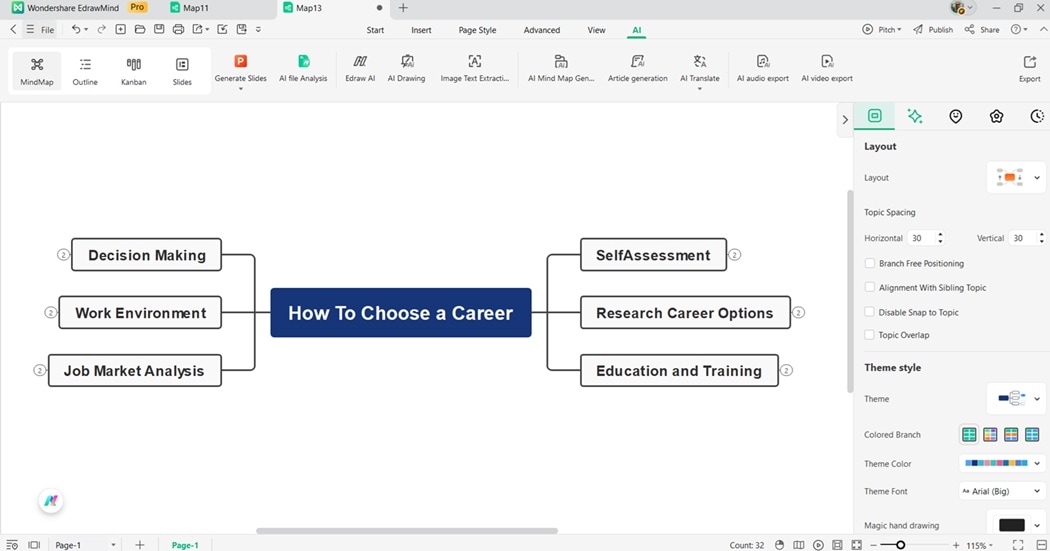Open the File menu

coord(41,29)
